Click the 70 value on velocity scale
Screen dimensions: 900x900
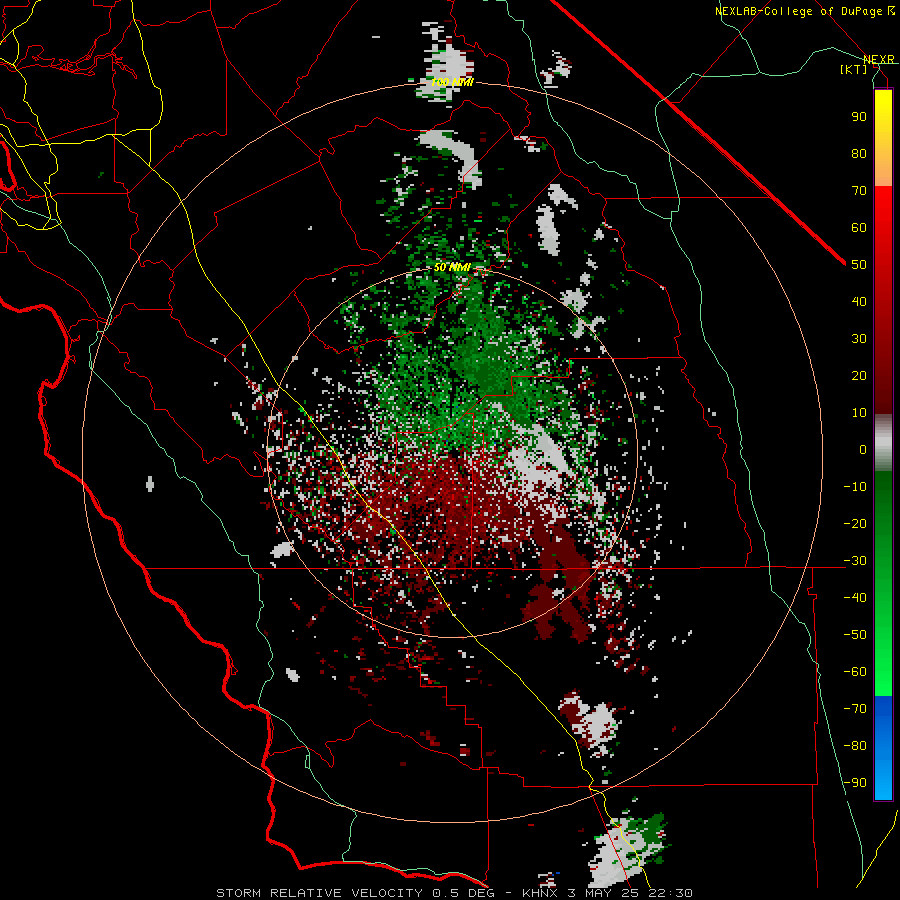(859, 191)
